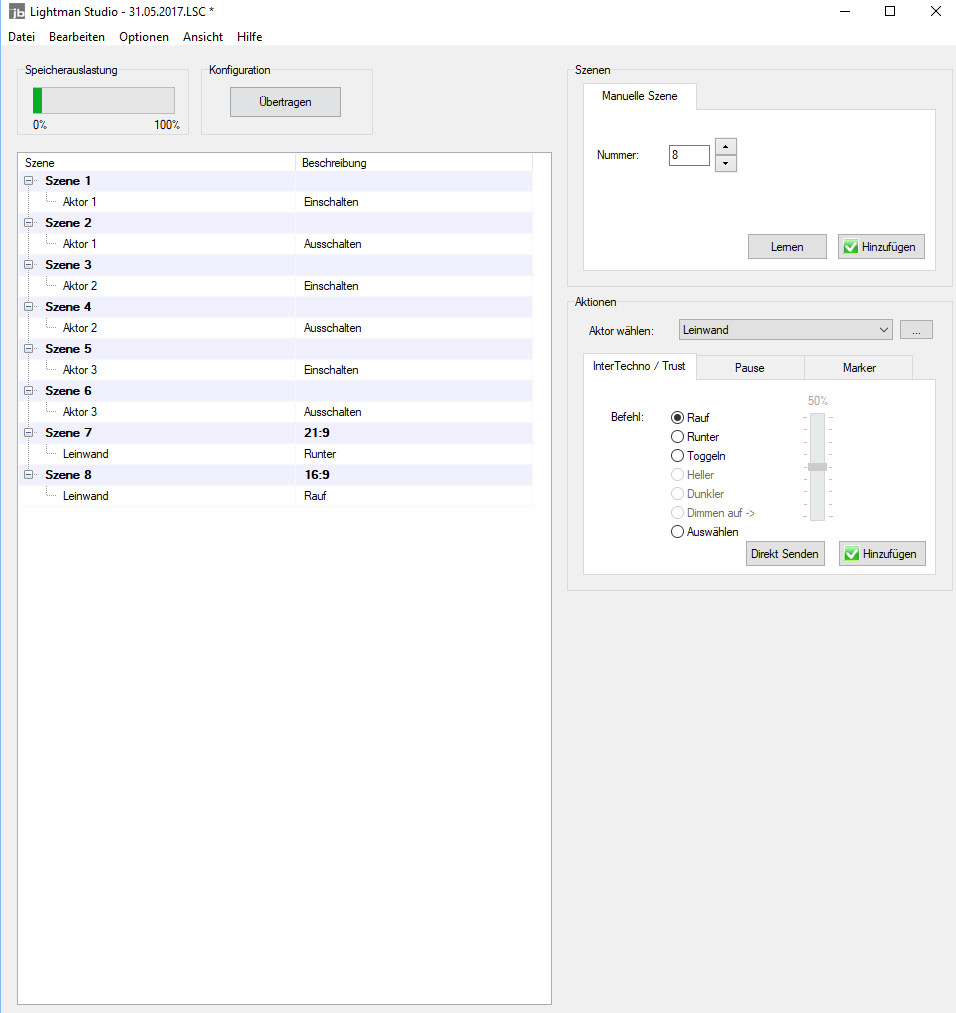Collapse the Szene 1 tree node

pyautogui.click(x=29, y=181)
